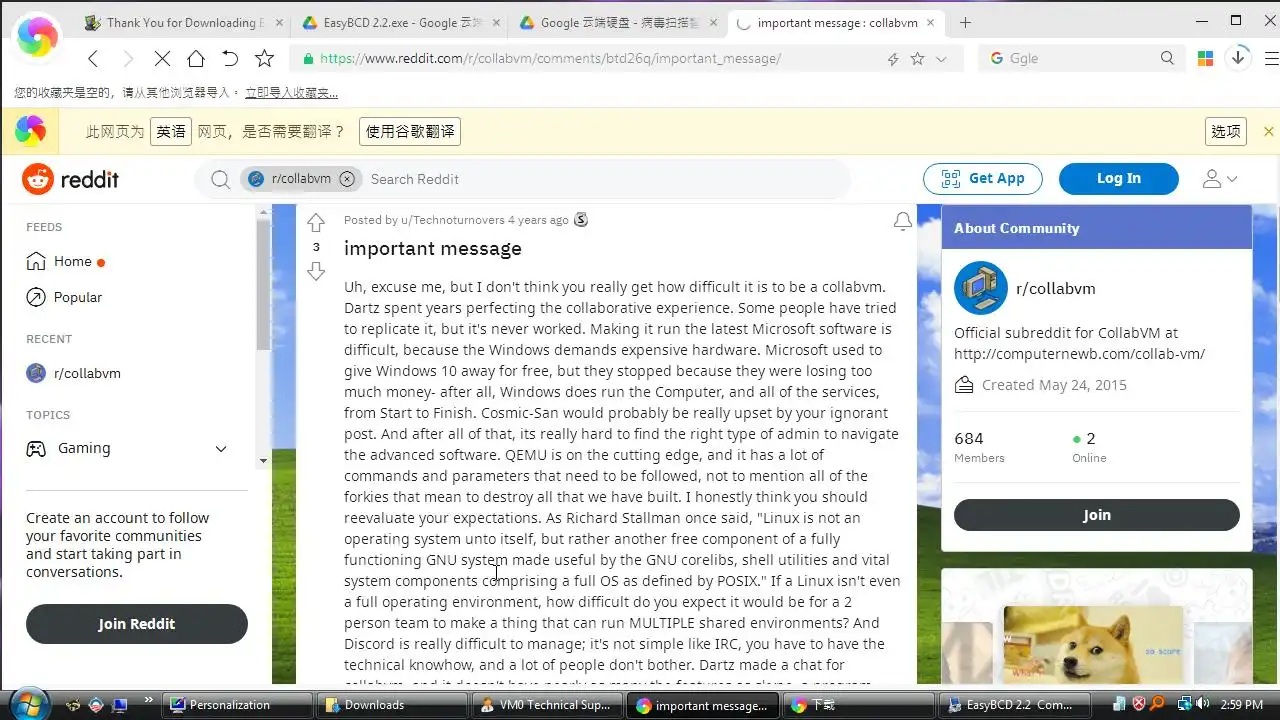Switch to Personalization taskbar window
The width and height of the screenshot is (1280, 720).
(239, 705)
